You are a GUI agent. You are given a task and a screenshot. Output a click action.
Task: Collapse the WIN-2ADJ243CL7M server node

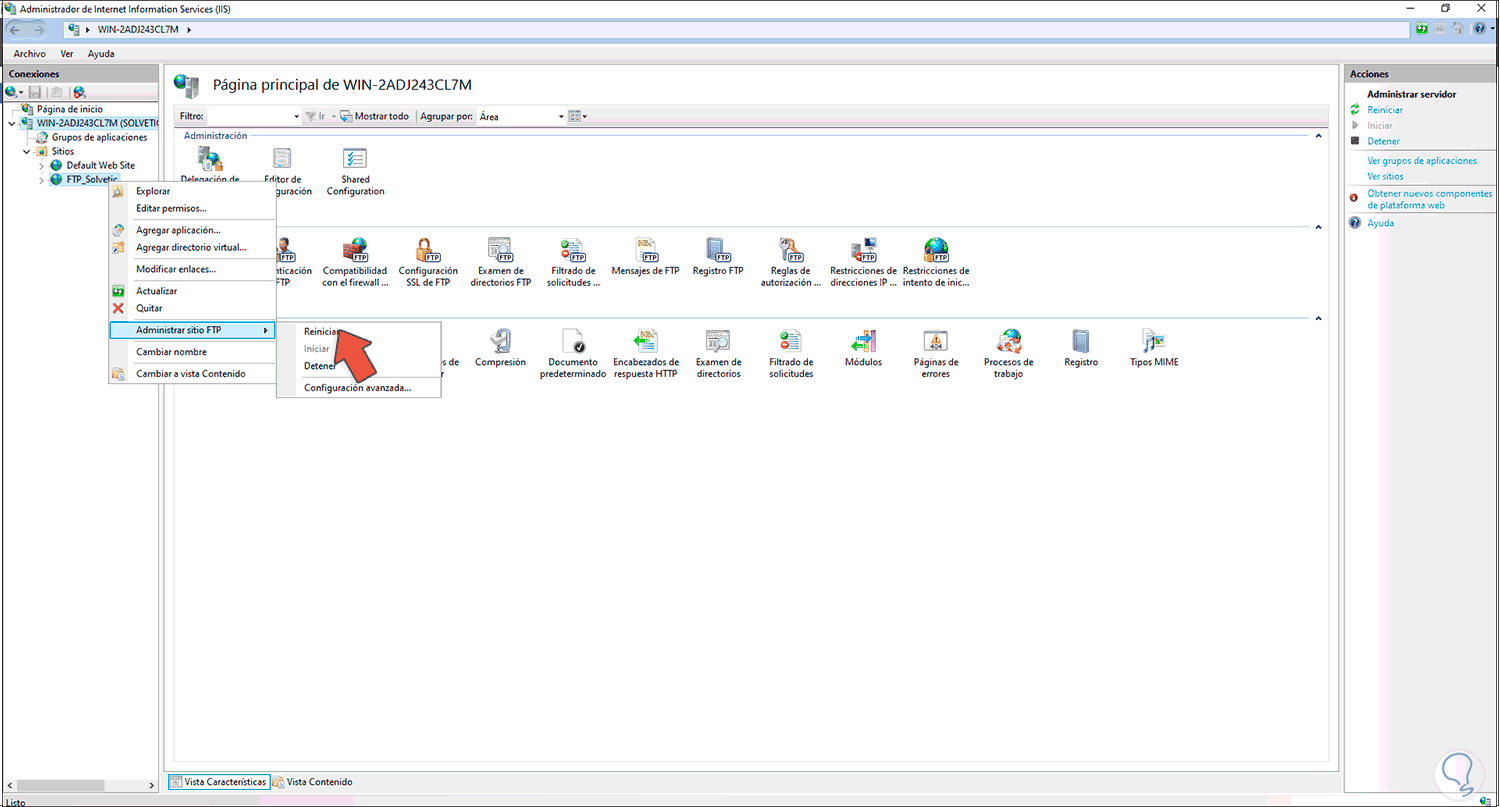click(12, 123)
